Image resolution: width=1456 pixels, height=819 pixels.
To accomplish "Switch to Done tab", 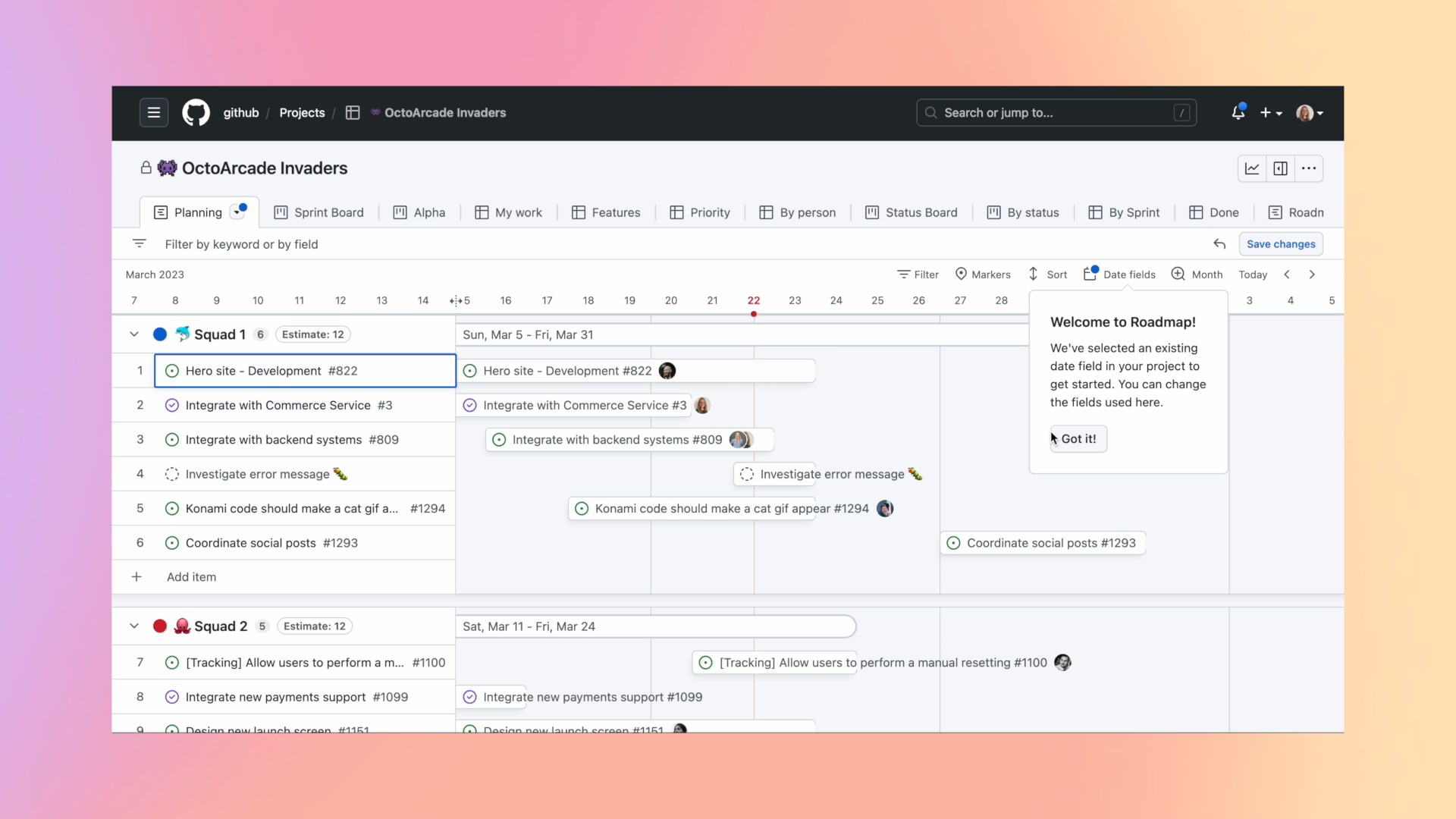I will click(x=1214, y=212).
